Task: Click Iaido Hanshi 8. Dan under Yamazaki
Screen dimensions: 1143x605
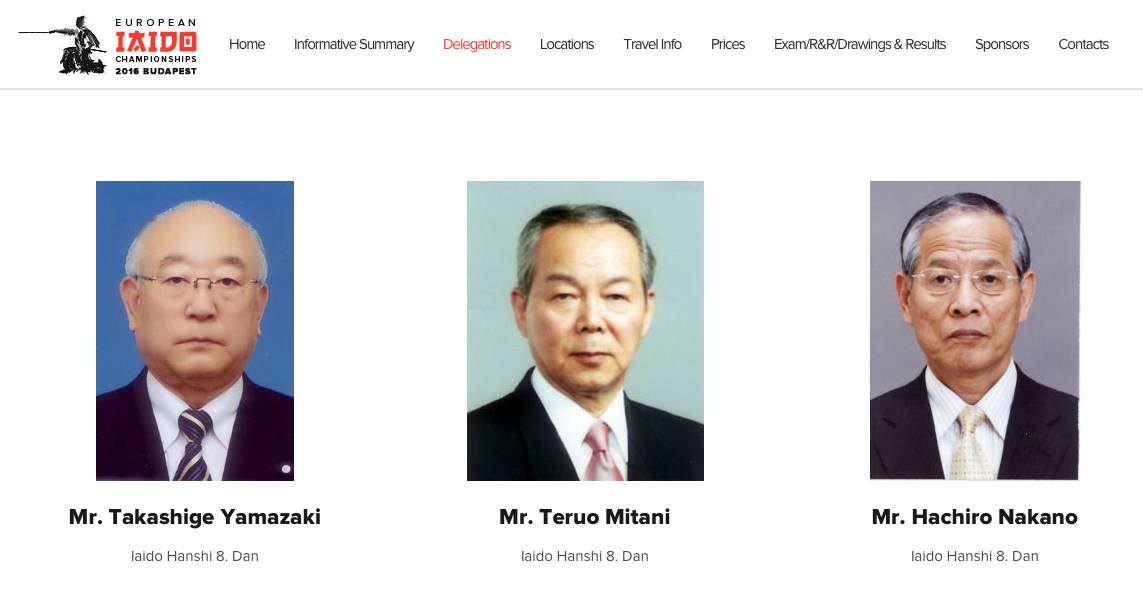Action: point(195,556)
